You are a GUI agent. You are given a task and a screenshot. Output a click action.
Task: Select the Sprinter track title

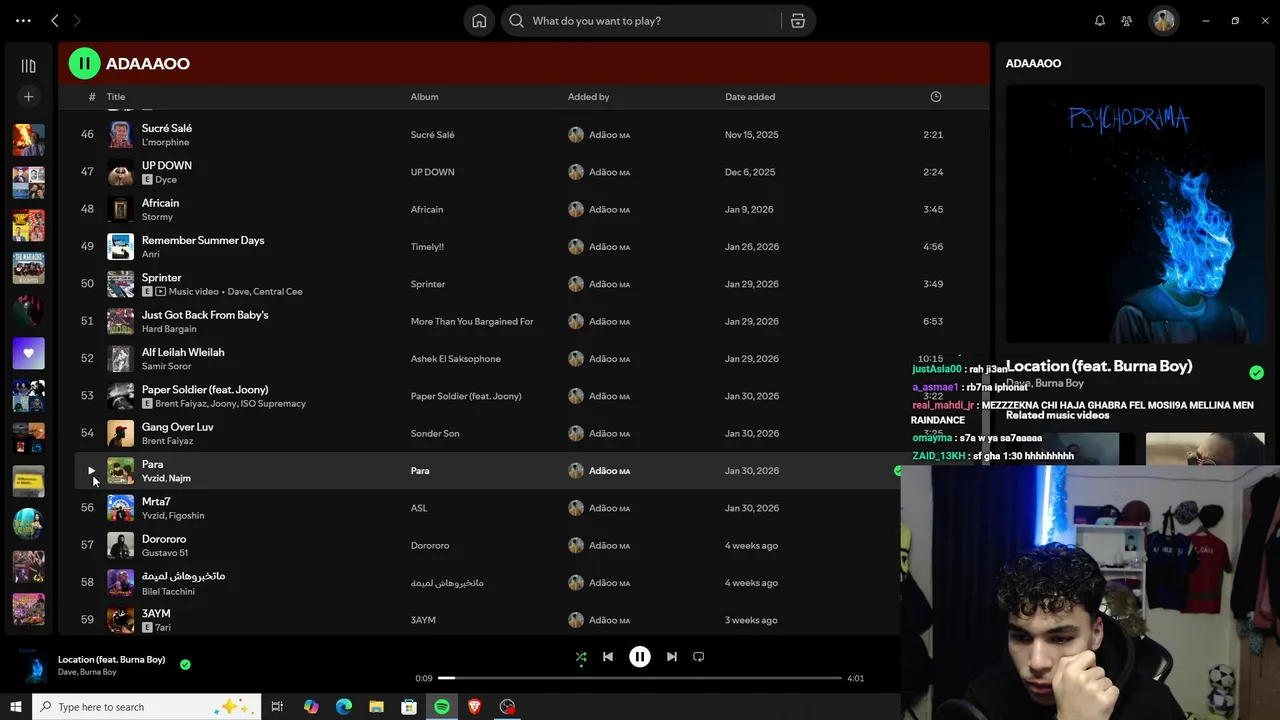161,277
